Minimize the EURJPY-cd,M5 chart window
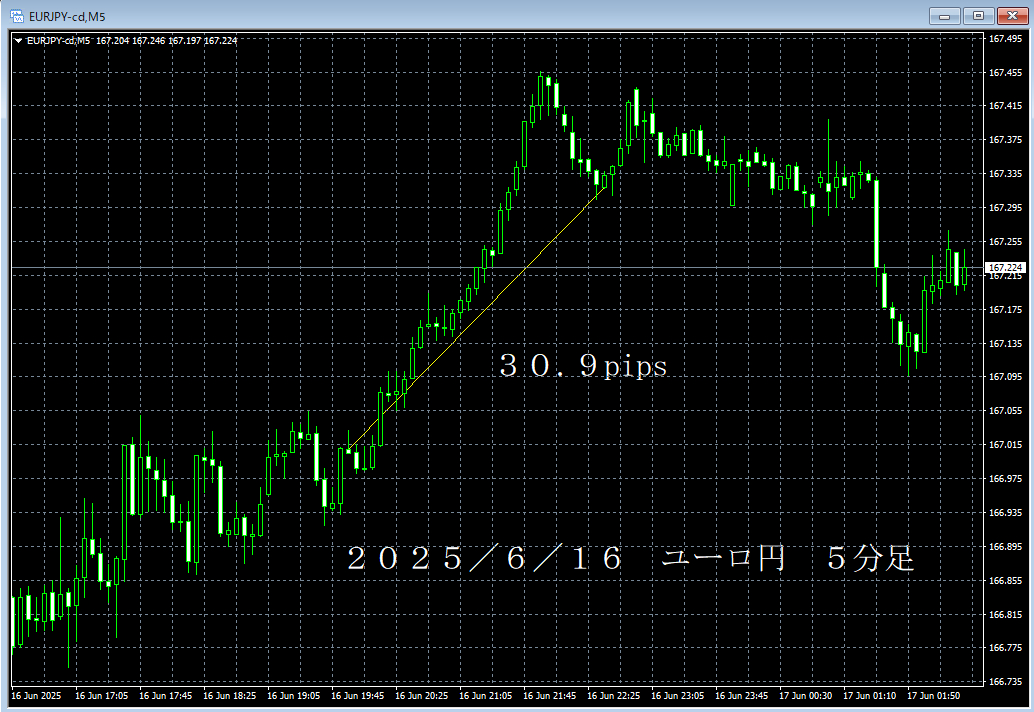 (944, 16)
